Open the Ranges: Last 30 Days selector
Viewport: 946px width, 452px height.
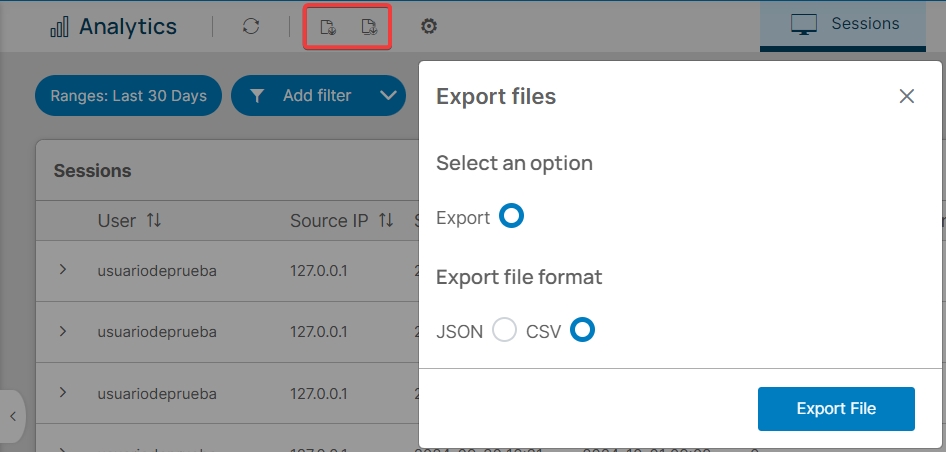pyautogui.click(x=128, y=96)
